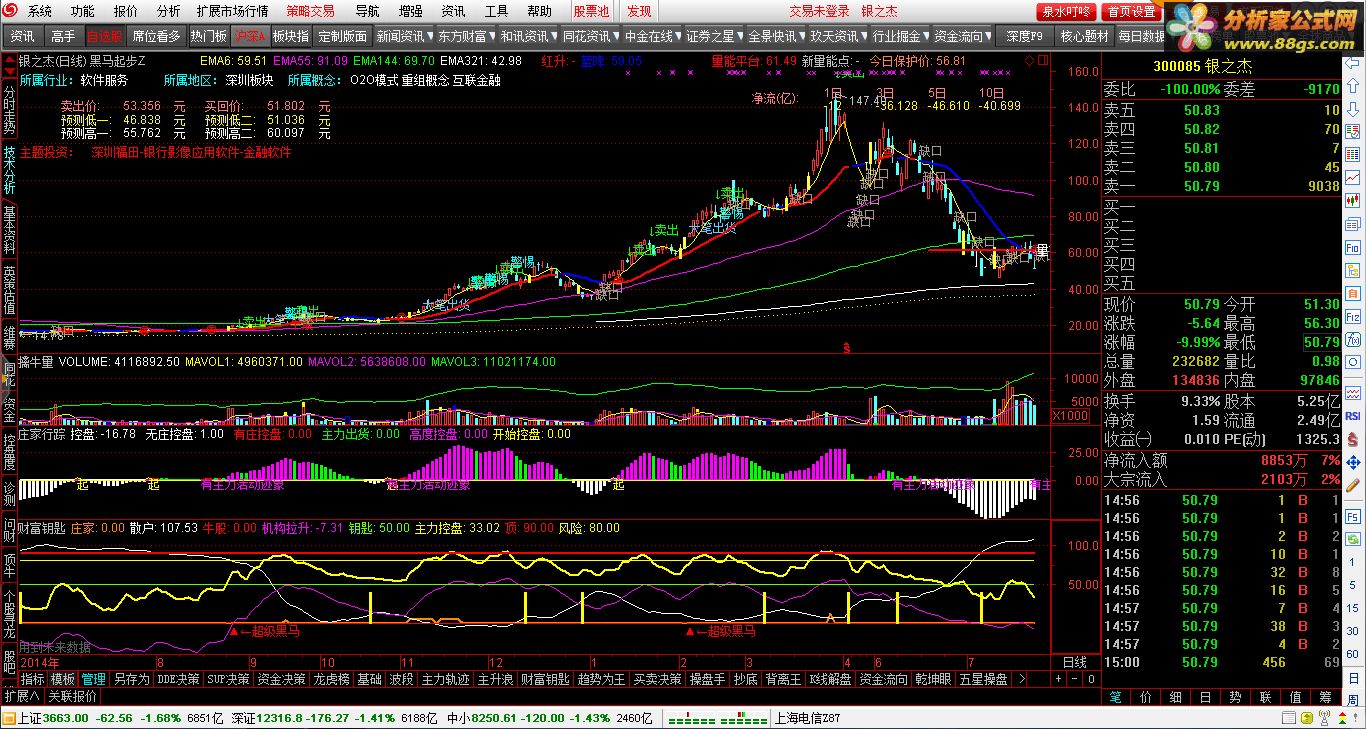Select the DDE决策 indicator tab
The image size is (1366, 729).
pyautogui.click(x=178, y=679)
